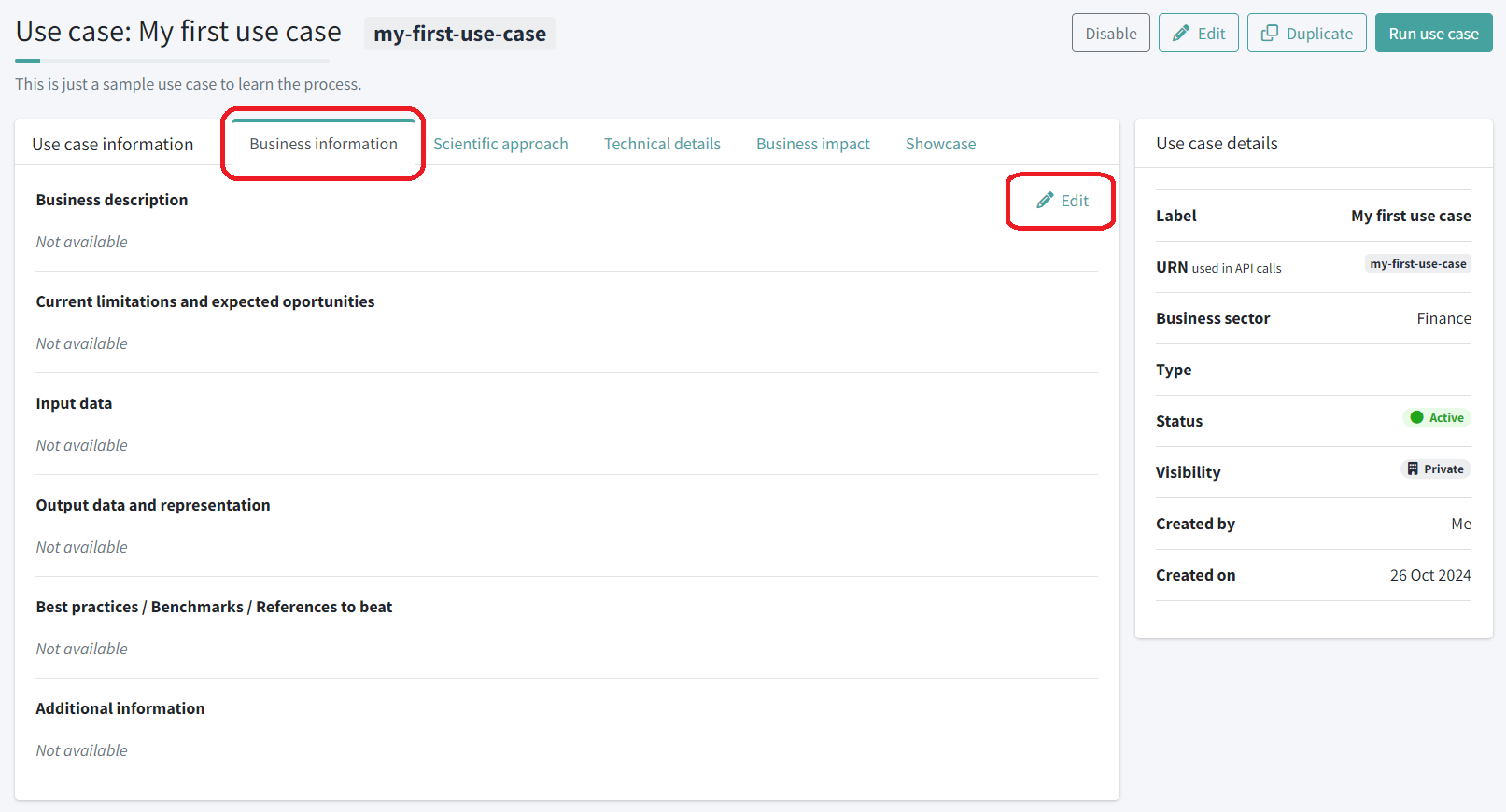Click the my-first-use-case slug next to the title

(459, 35)
